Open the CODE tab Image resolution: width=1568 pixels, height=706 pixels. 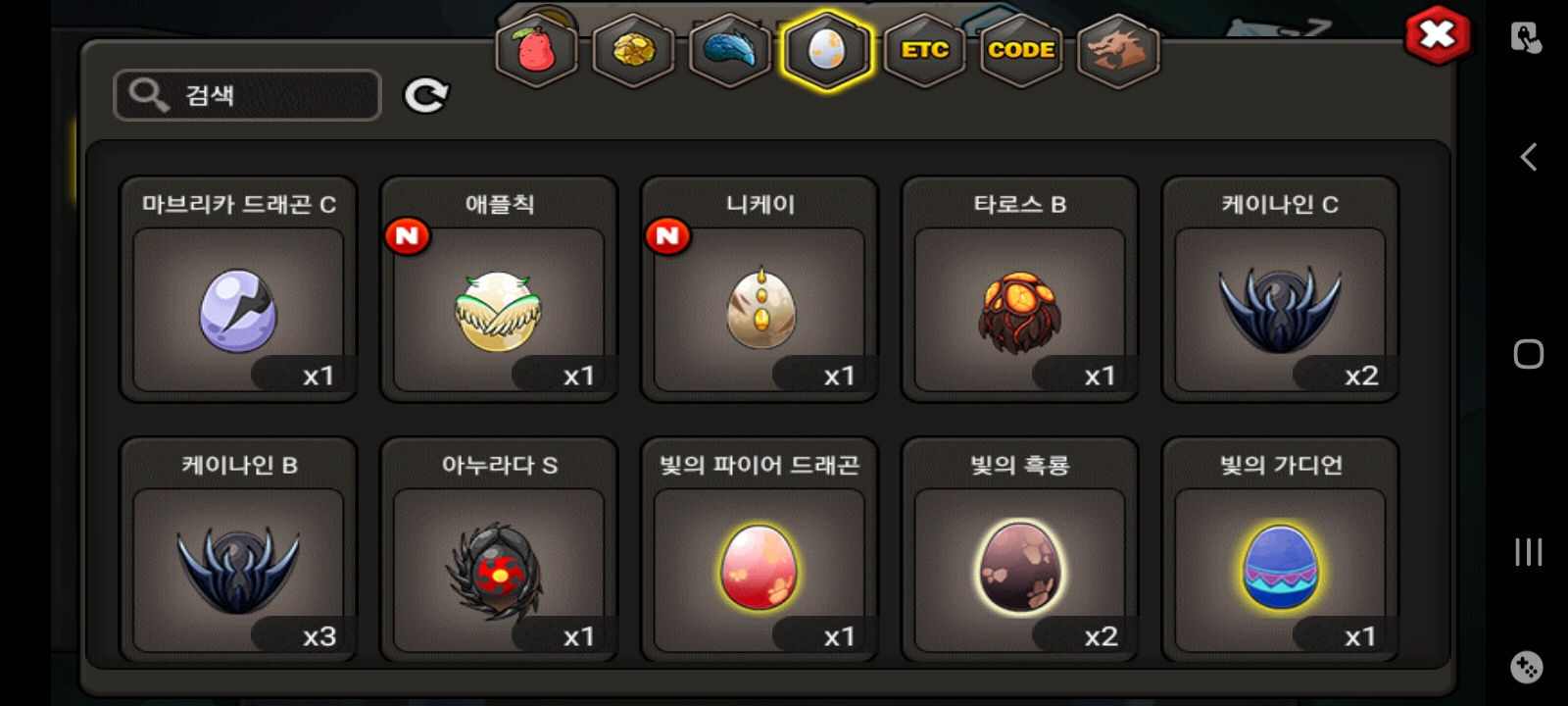(1021, 50)
